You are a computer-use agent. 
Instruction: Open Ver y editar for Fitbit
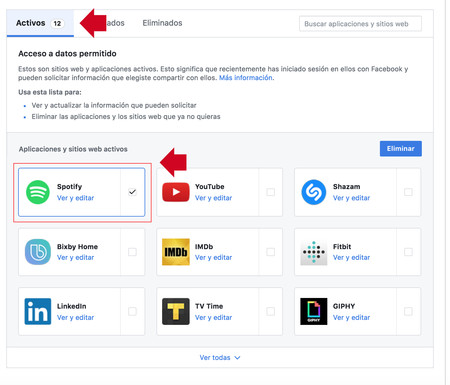(x=351, y=258)
